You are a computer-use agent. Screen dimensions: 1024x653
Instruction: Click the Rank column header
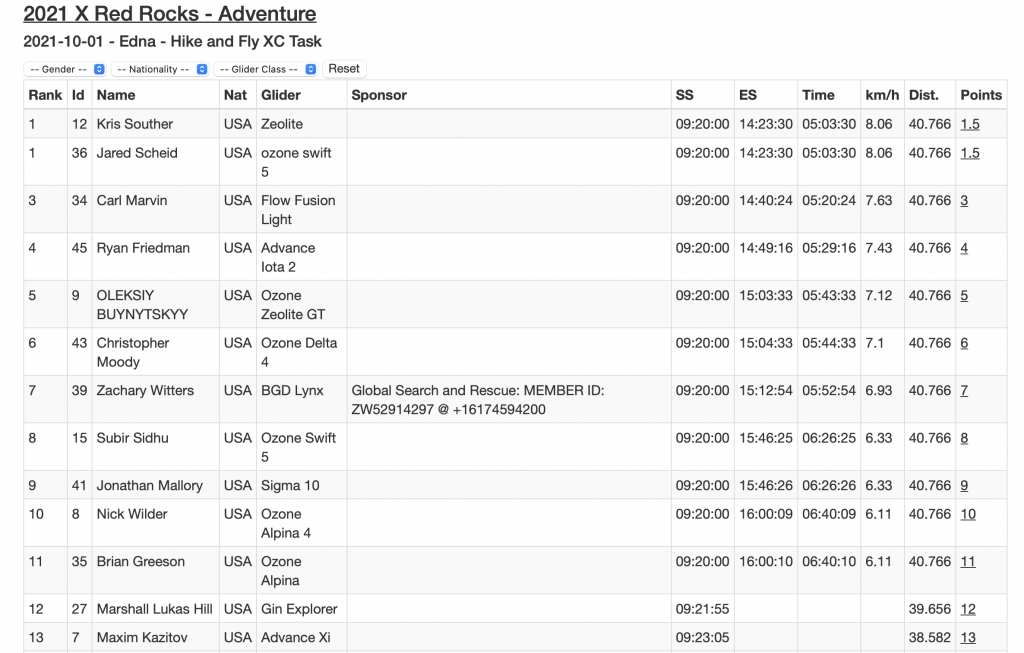(x=45, y=95)
